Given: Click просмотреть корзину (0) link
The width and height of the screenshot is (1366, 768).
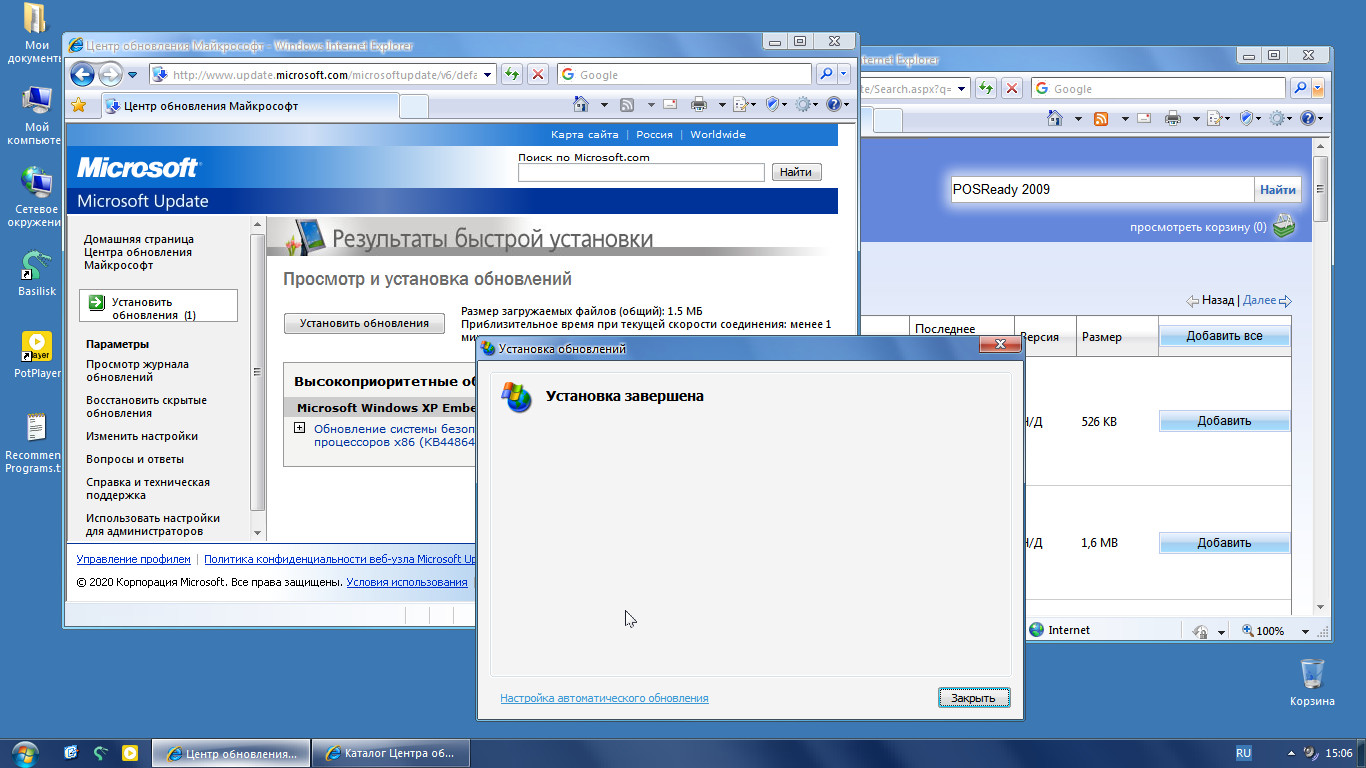Looking at the screenshot, I should coord(1198,227).
